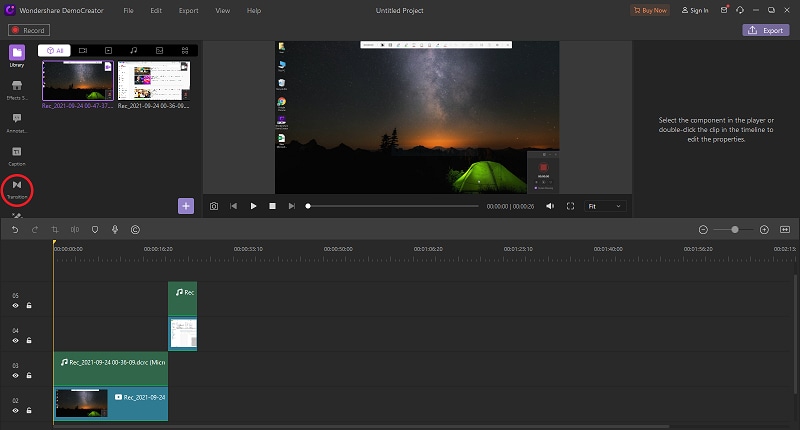Toggle visibility of track 02
This screenshot has width=800, height=430.
(x=16, y=411)
